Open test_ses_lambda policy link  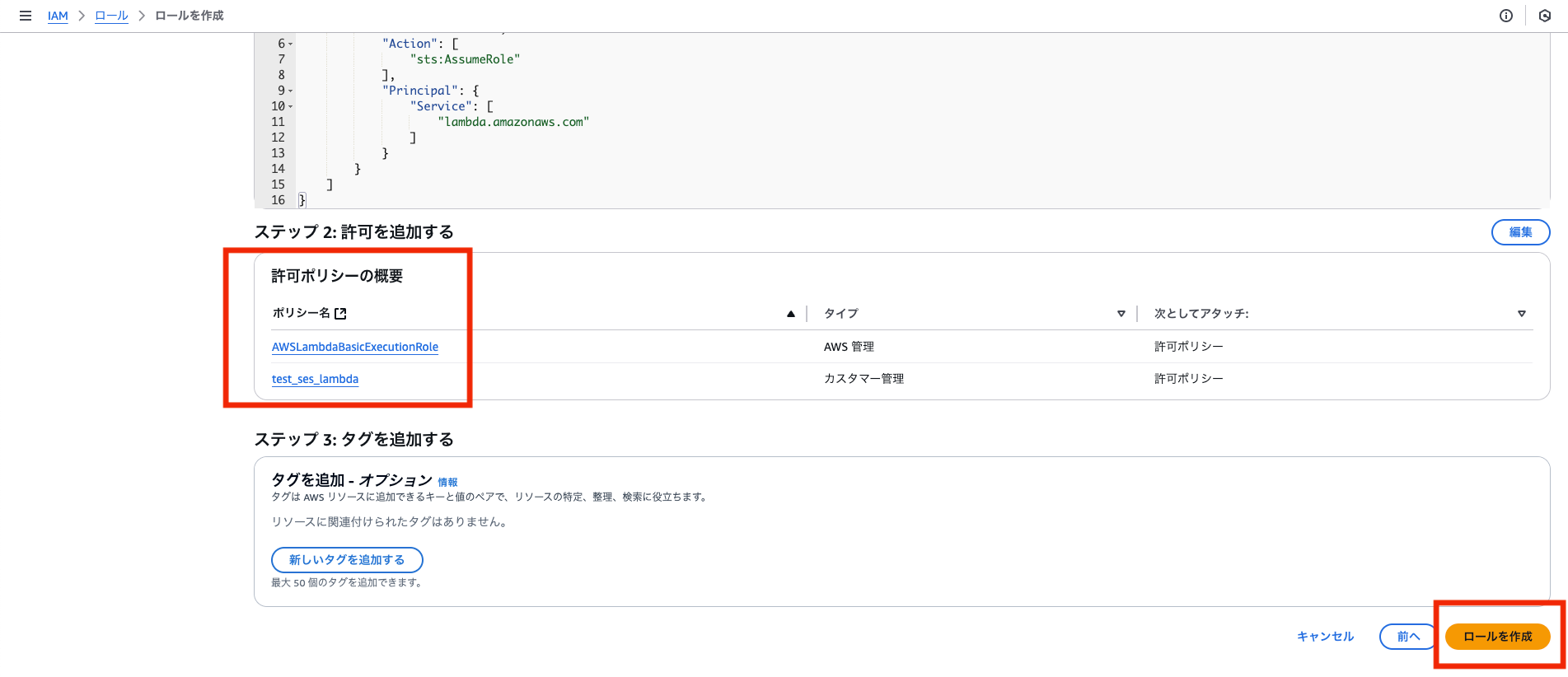click(315, 379)
